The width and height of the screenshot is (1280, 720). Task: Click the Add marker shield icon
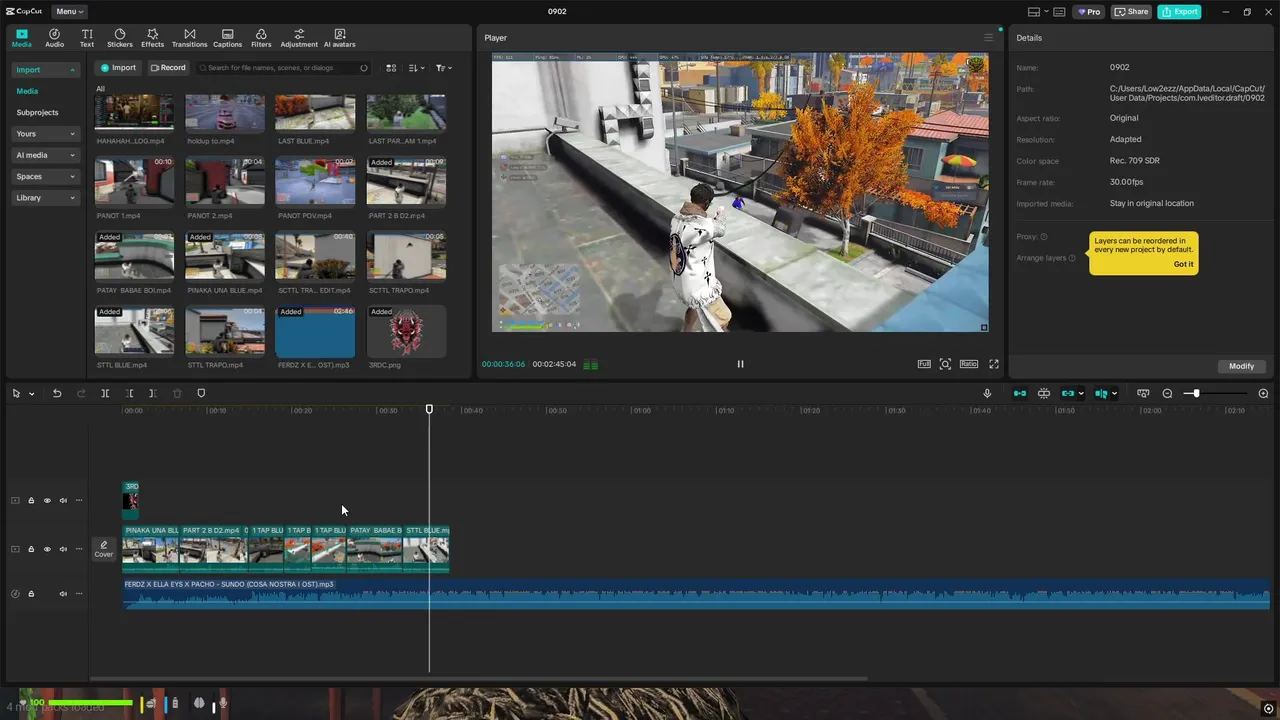point(201,394)
